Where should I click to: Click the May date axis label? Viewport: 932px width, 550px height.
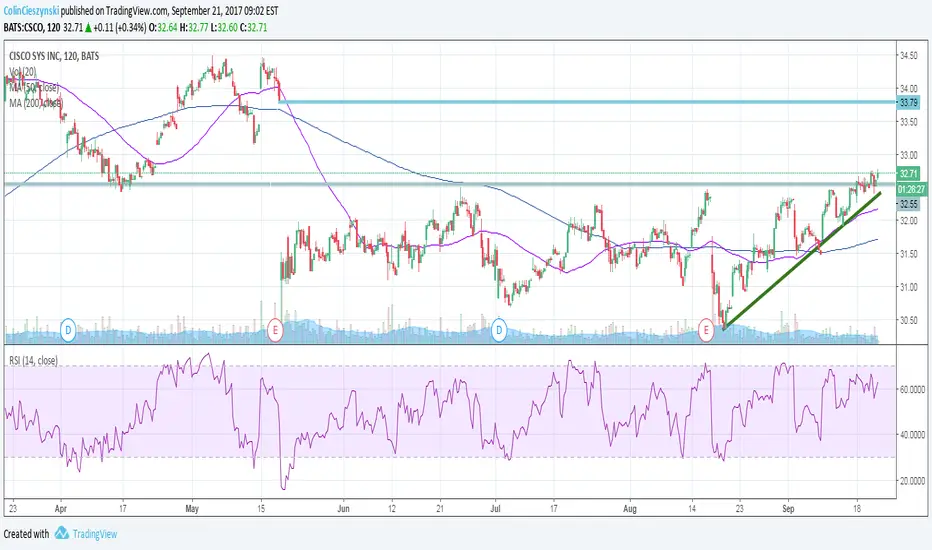191,509
